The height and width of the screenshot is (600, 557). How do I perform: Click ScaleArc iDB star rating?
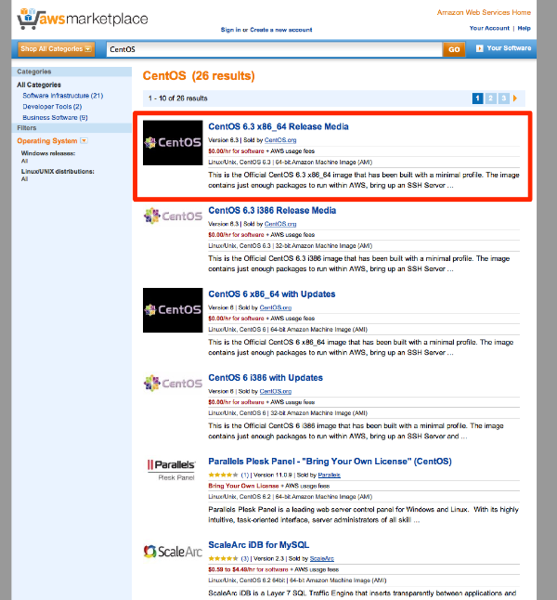coord(223,559)
